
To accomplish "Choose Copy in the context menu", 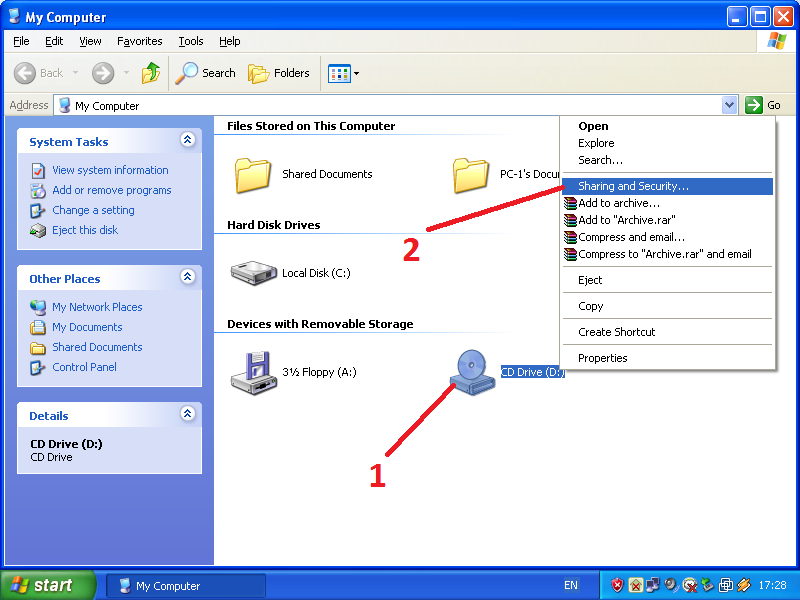I will click(590, 306).
